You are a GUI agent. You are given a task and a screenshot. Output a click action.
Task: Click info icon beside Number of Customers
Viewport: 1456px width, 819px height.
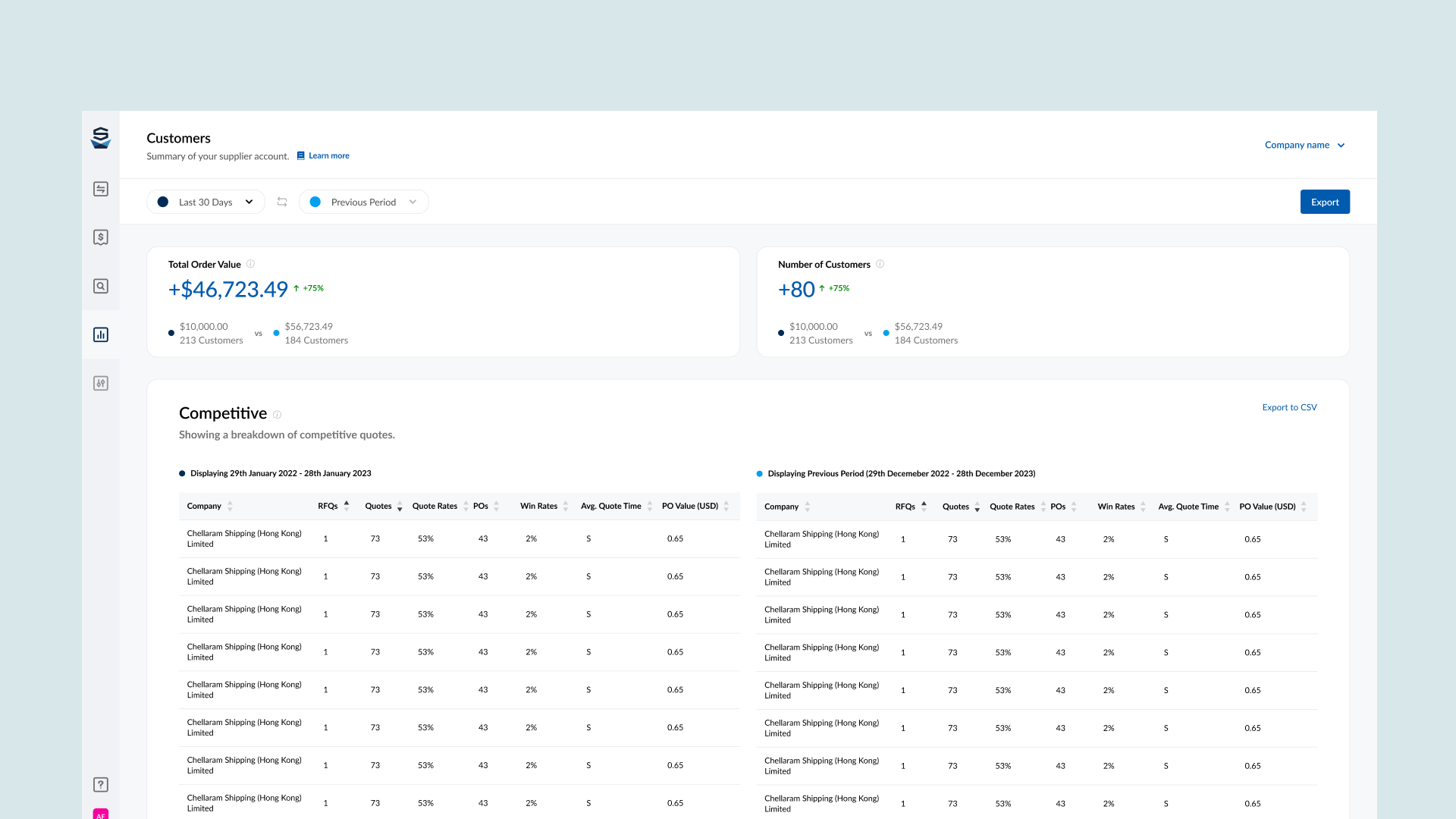880,264
